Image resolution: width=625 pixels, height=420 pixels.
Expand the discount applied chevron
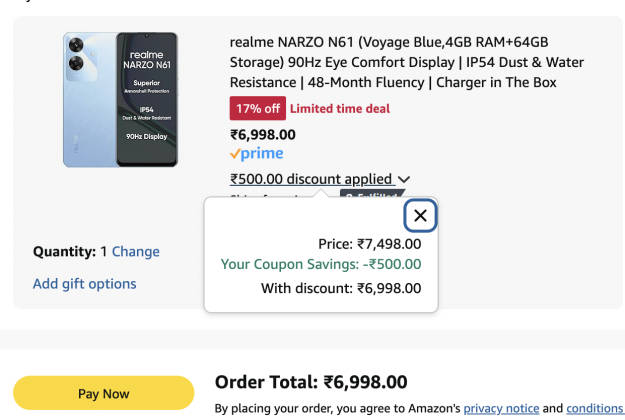404,180
